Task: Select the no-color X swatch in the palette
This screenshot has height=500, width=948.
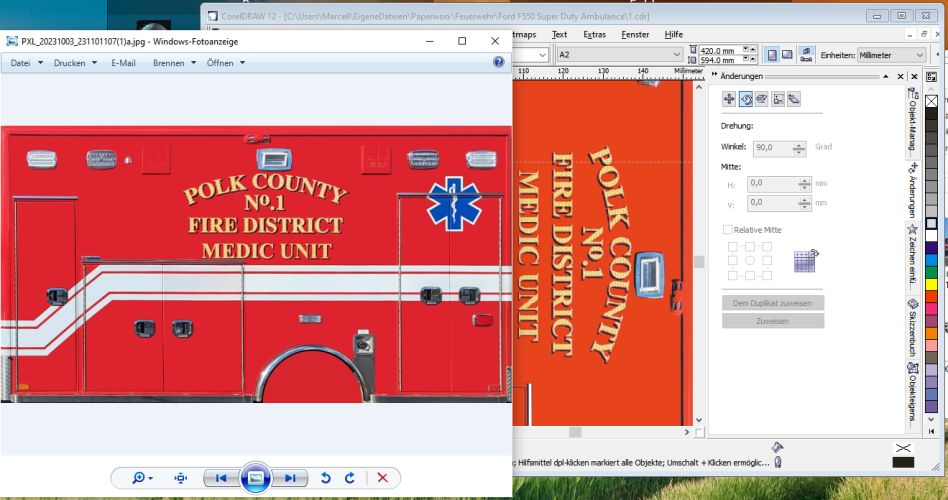Action: (x=931, y=101)
